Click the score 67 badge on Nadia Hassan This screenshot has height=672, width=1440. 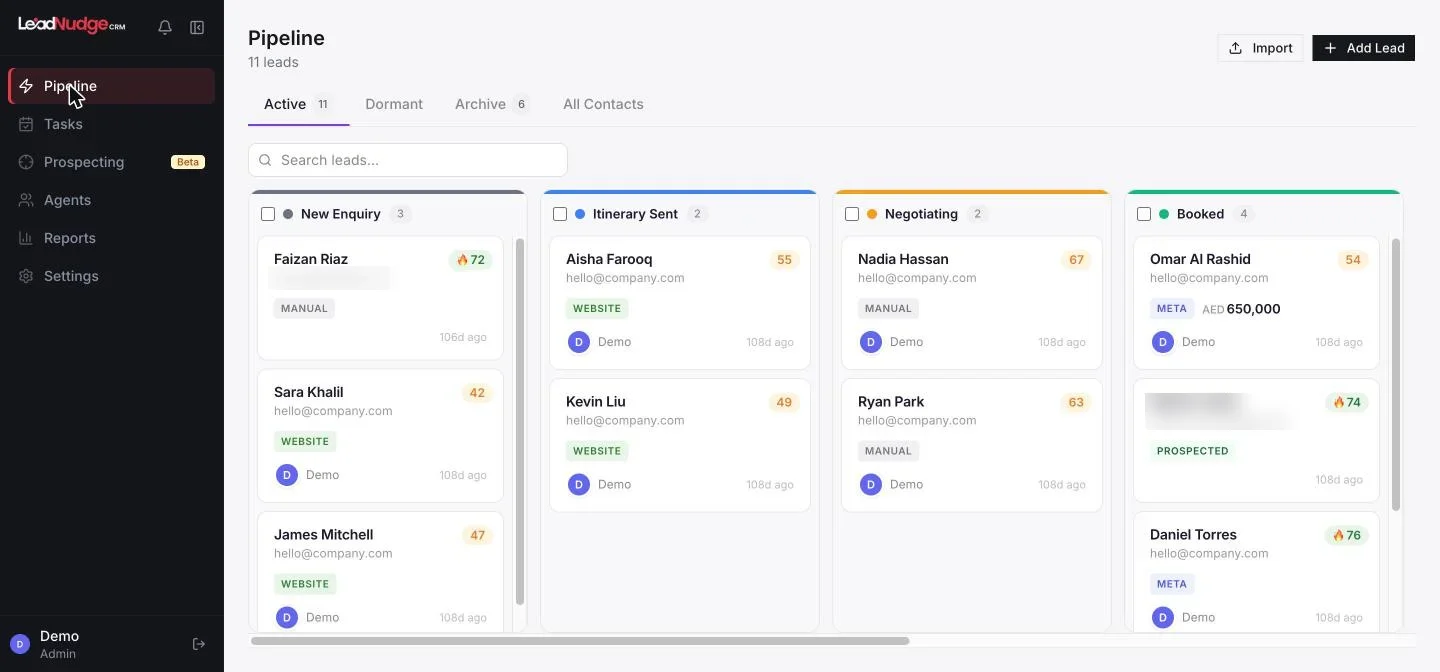tap(1076, 260)
